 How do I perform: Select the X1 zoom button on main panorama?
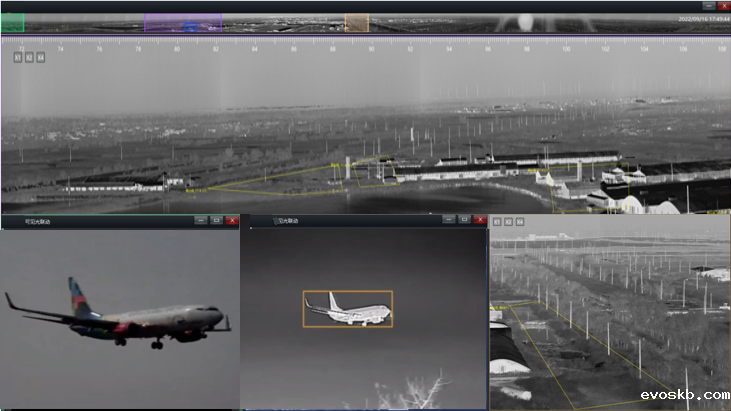(18, 57)
